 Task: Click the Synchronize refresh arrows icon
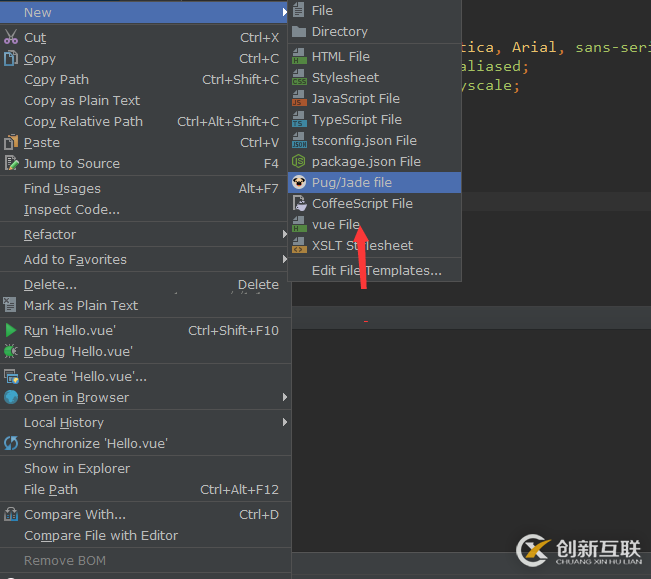click(x=11, y=443)
